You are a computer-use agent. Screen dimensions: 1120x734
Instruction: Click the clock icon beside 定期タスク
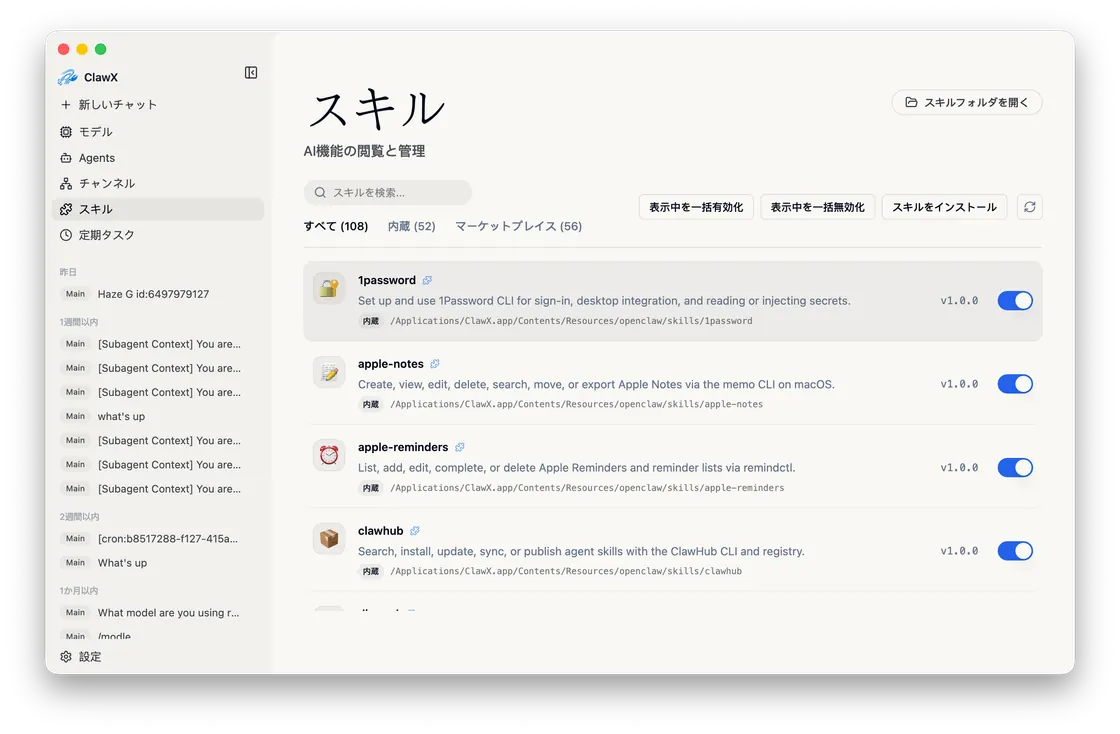coord(66,235)
